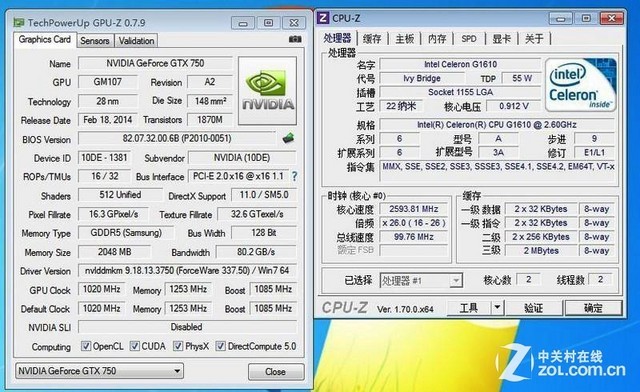Click the Memory Size value 2048 MB
Screen dimensions: 640x392
(x=115, y=252)
